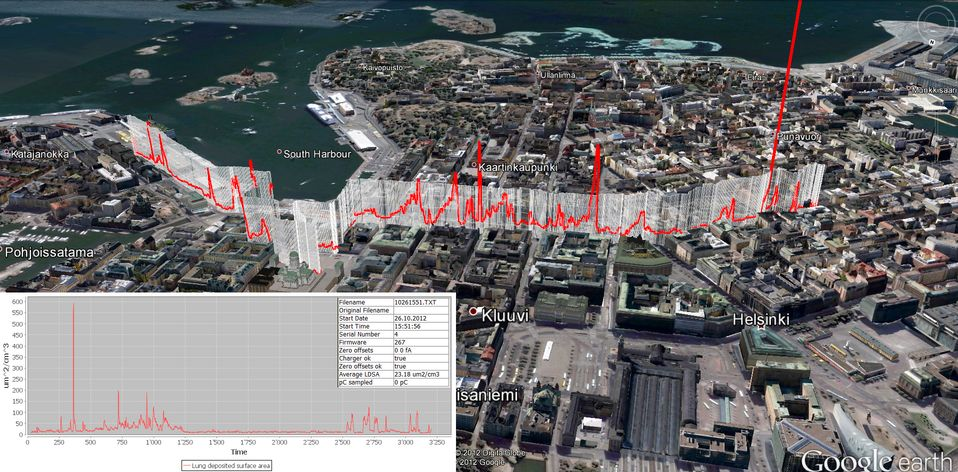The height and width of the screenshot is (472, 958).
Task: Select the 0 pC value
Action: (x=401, y=382)
